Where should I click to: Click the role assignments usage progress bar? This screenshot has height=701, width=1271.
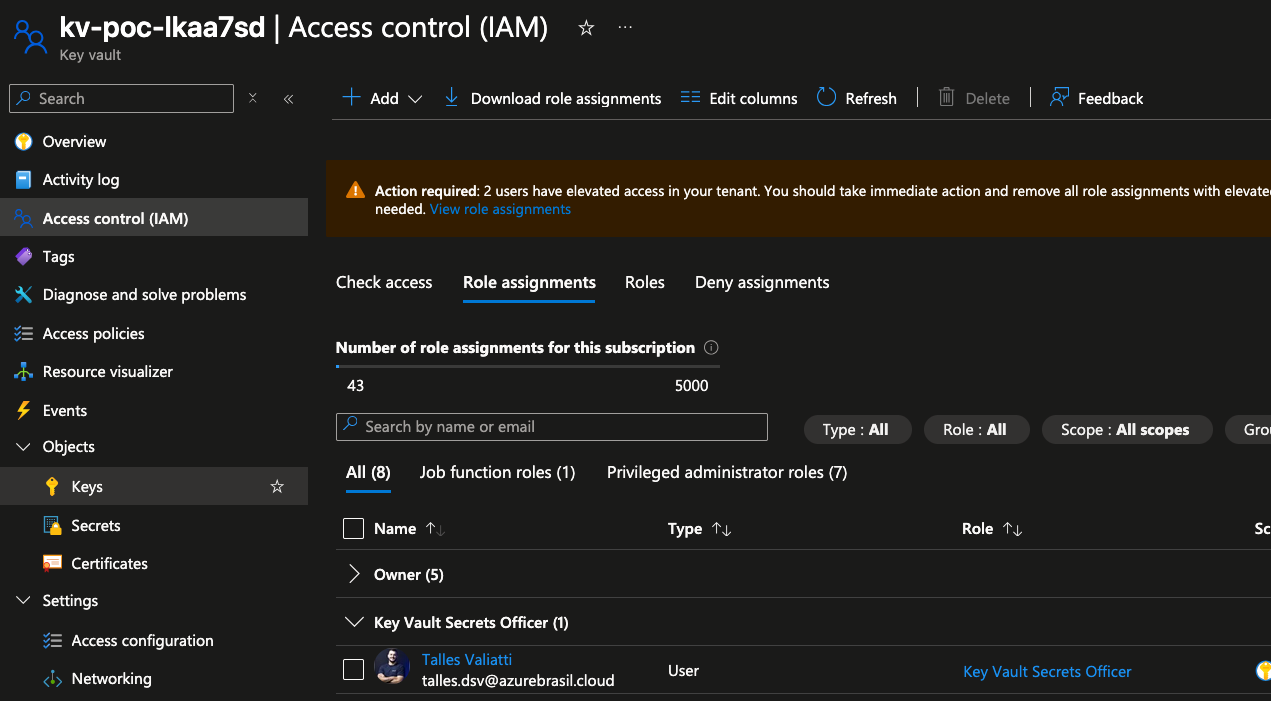click(x=528, y=367)
